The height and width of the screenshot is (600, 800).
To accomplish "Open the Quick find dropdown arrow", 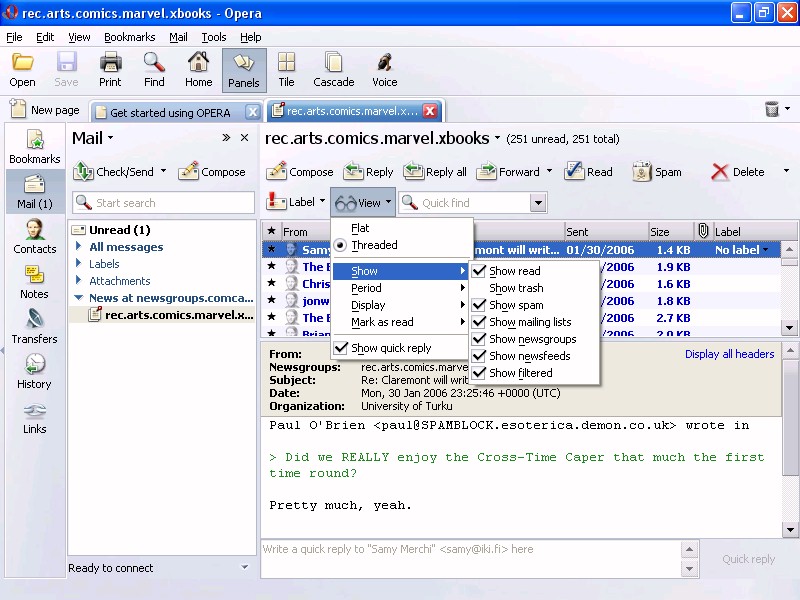I will pyautogui.click(x=538, y=203).
